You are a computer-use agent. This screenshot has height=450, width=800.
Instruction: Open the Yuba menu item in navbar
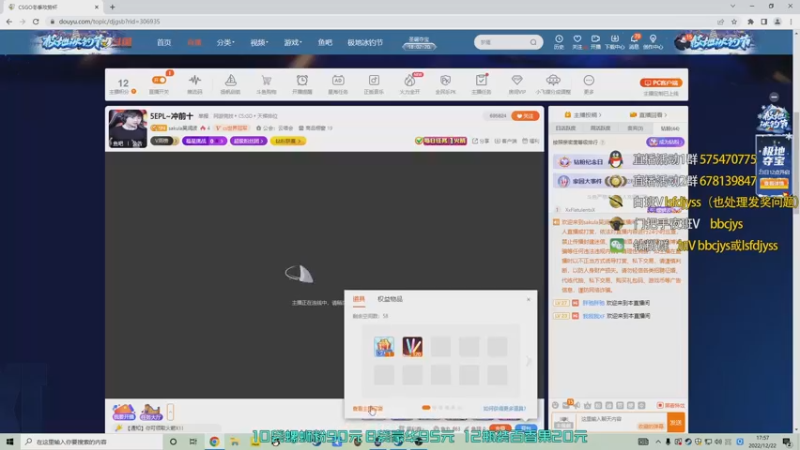pos(325,42)
